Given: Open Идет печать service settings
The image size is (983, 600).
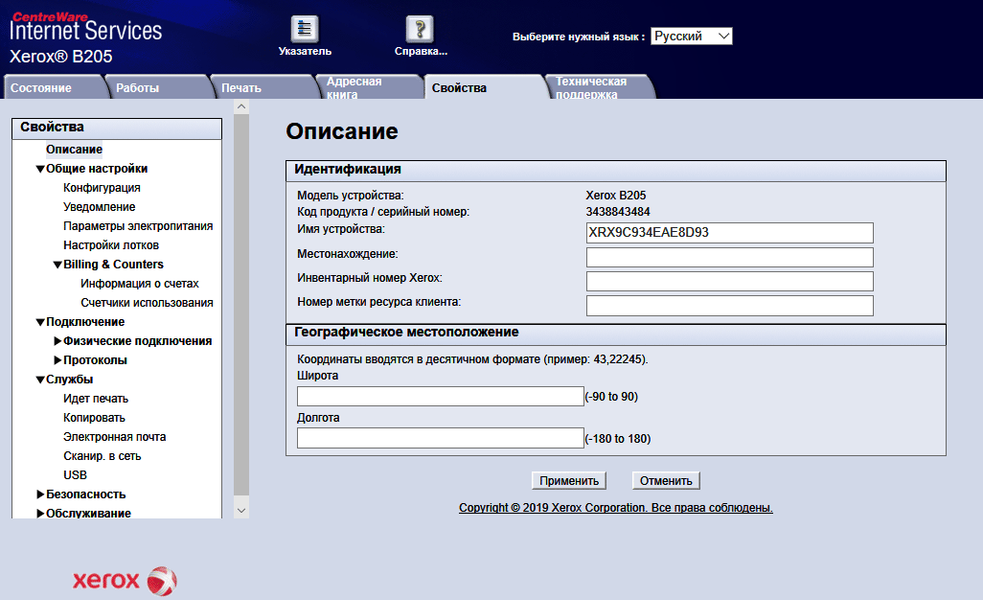Looking at the screenshot, I should pyautogui.click(x=95, y=399).
